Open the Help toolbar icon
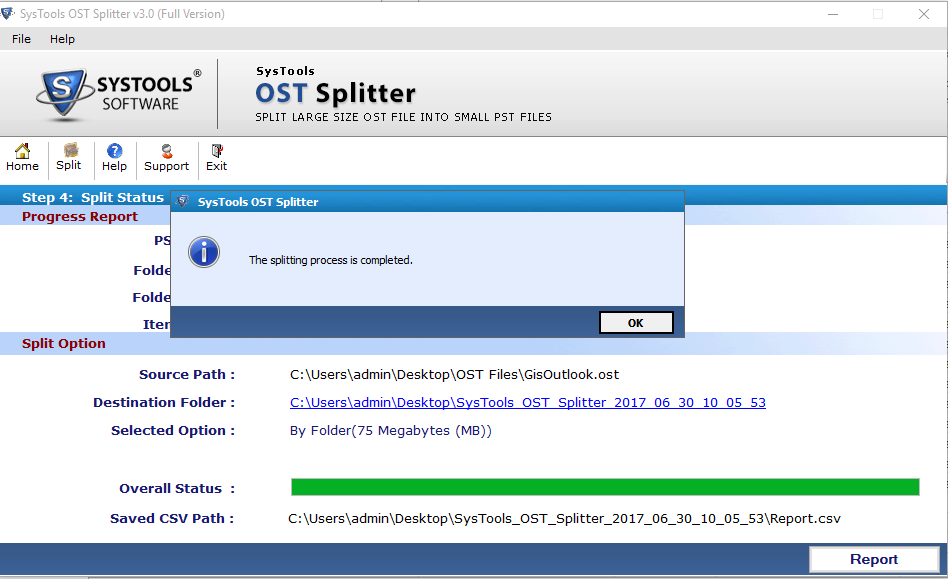This screenshot has height=579, width=948. point(114,158)
